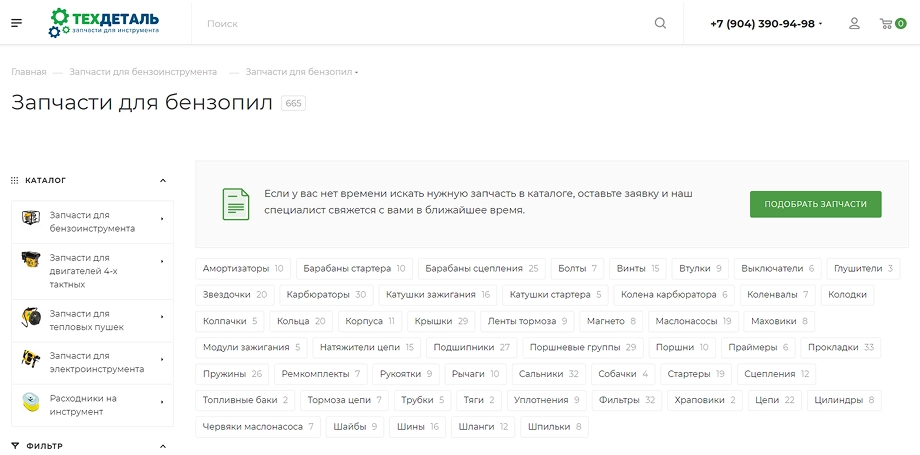The height and width of the screenshot is (455, 920).
Task: Select the Маслонасосы tag
Action: 693,321
